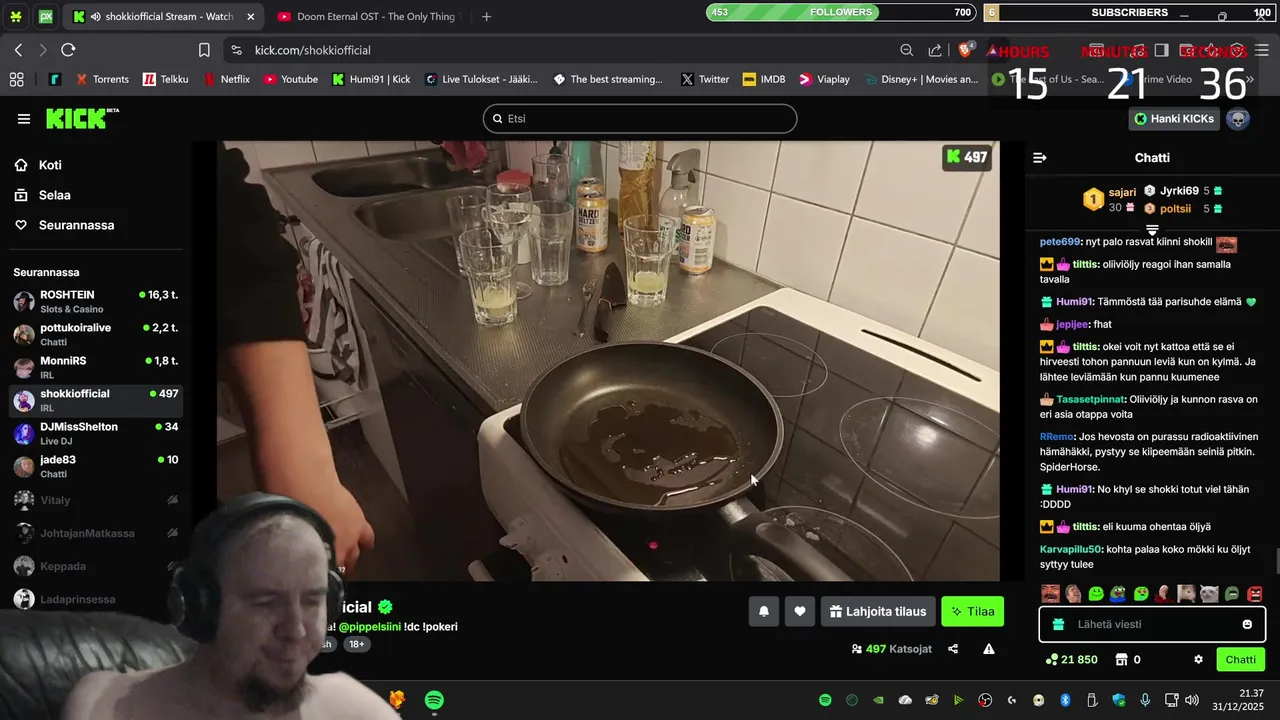Screen dimensions: 1280x720
Task: Click the chat panel scrollbar
Action: [1276, 561]
